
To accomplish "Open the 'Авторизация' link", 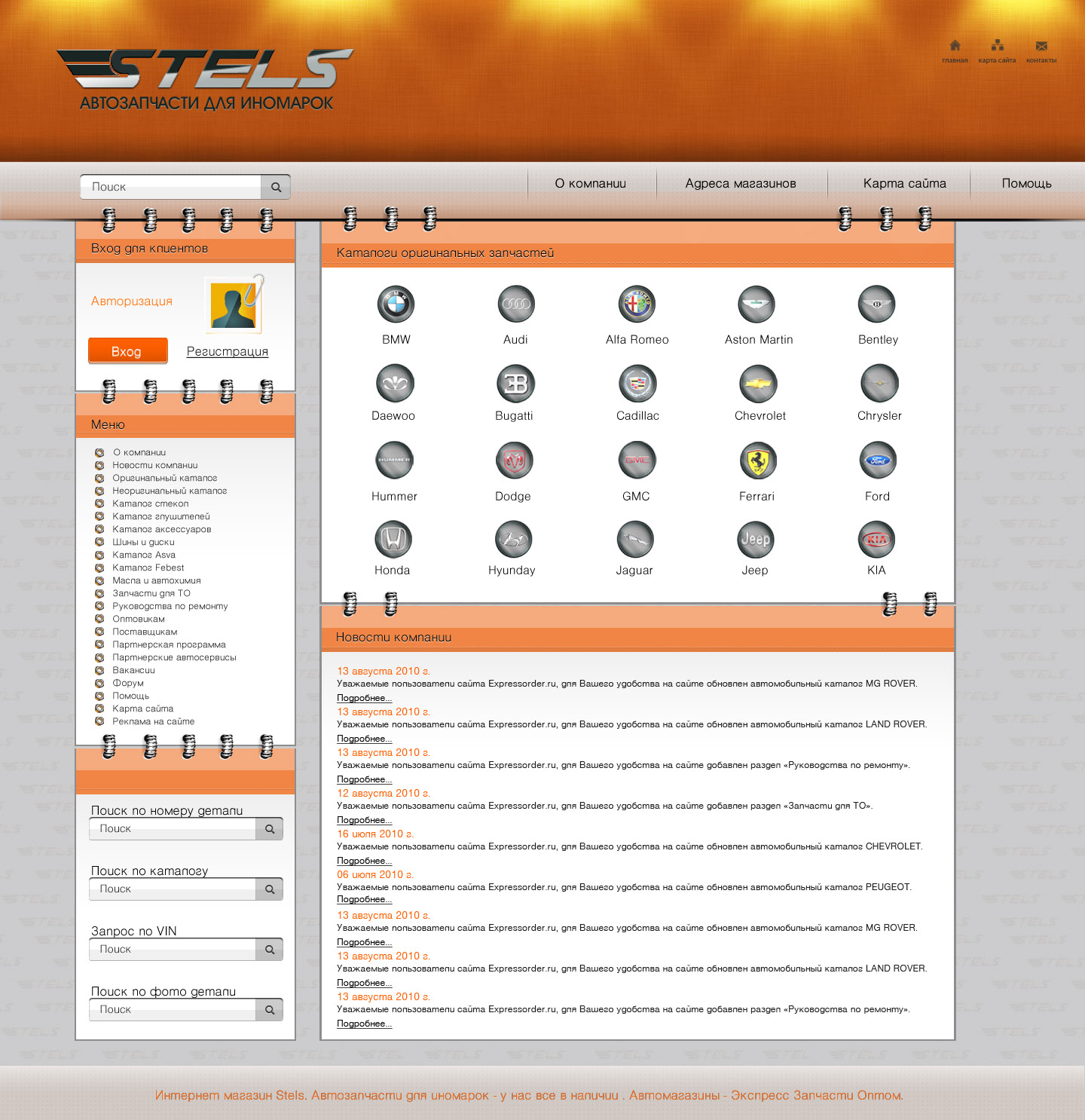I will point(132,301).
